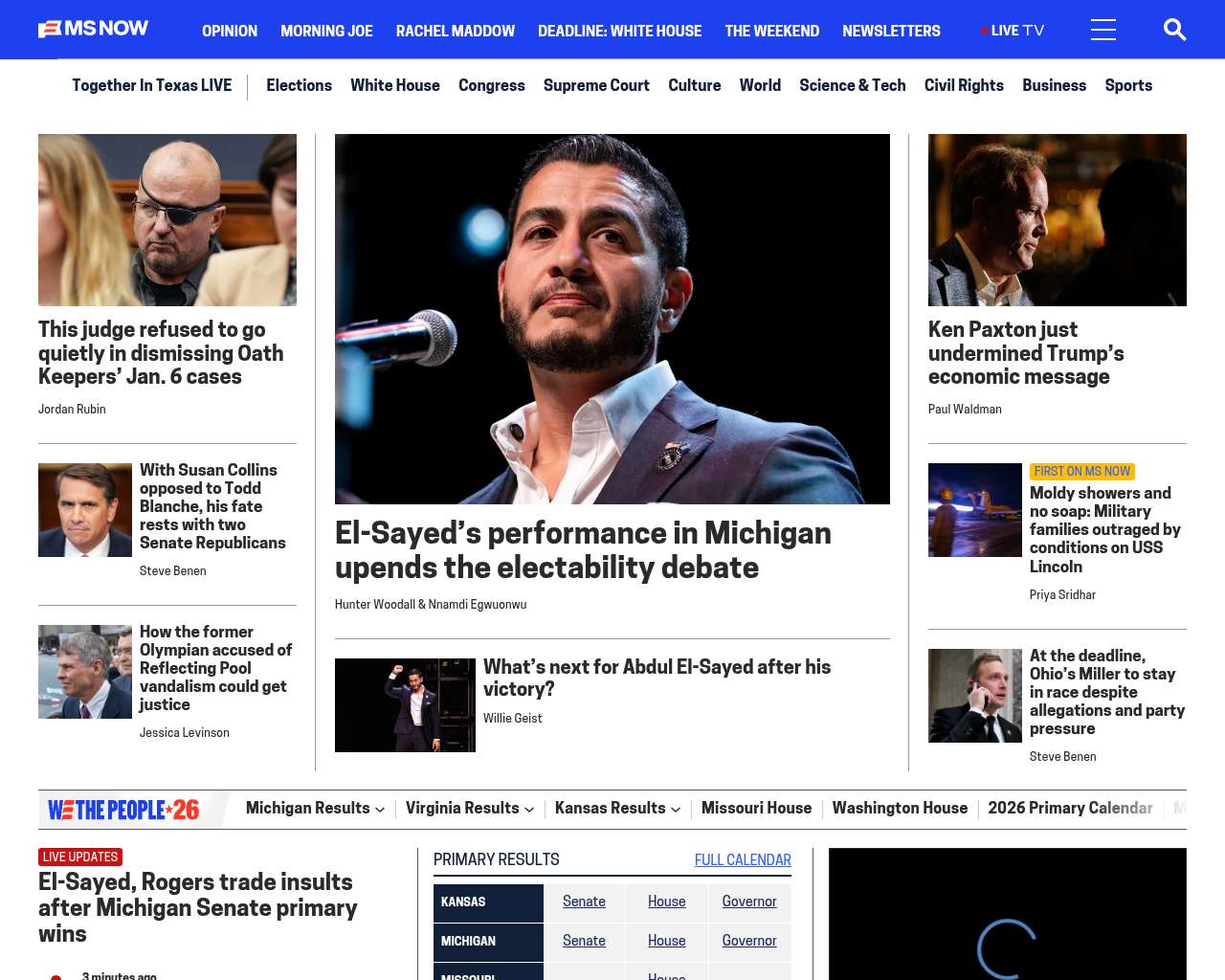Read former Olympian Reflecting Pool story
The height and width of the screenshot is (980, 1225).
coord(215,668)
